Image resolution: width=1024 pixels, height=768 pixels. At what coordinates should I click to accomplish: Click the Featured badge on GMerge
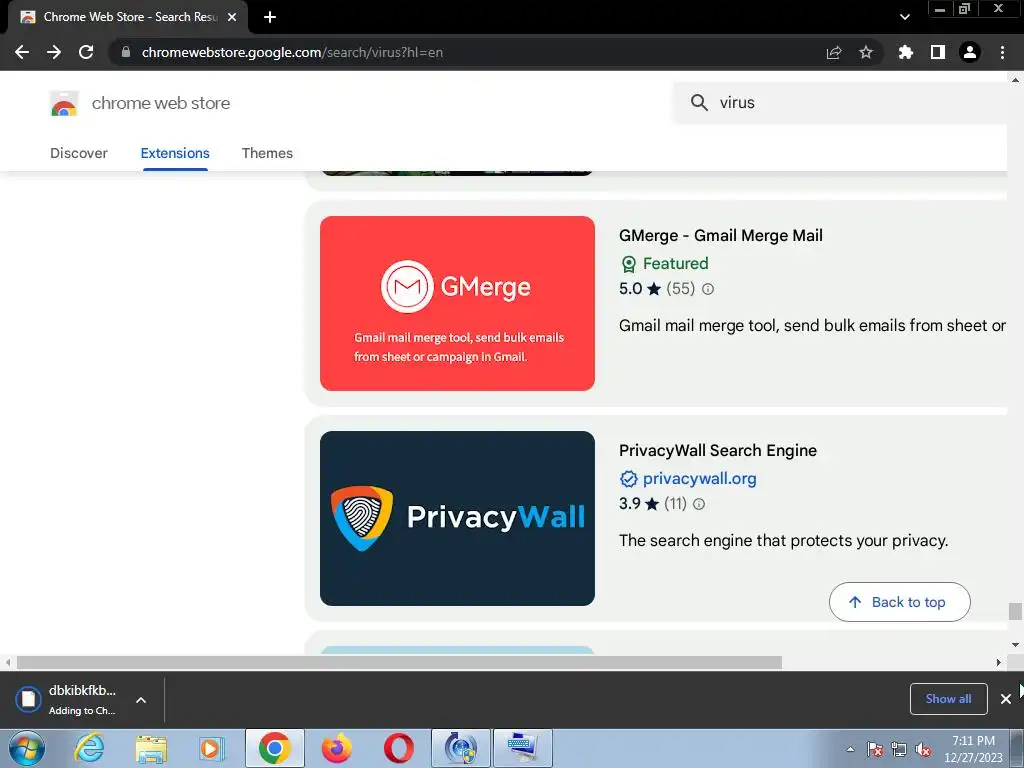point(664,263)
